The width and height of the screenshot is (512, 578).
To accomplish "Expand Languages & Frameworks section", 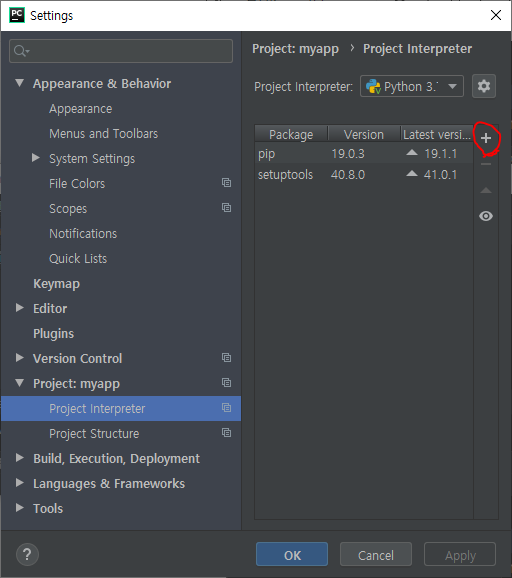I will (x=20, y=483).
